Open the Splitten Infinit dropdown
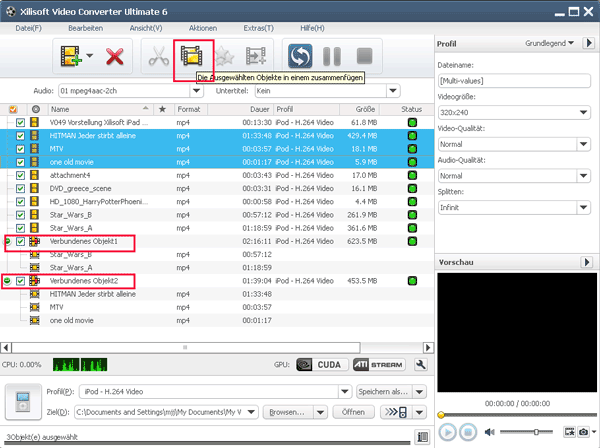 pos(583,208)
